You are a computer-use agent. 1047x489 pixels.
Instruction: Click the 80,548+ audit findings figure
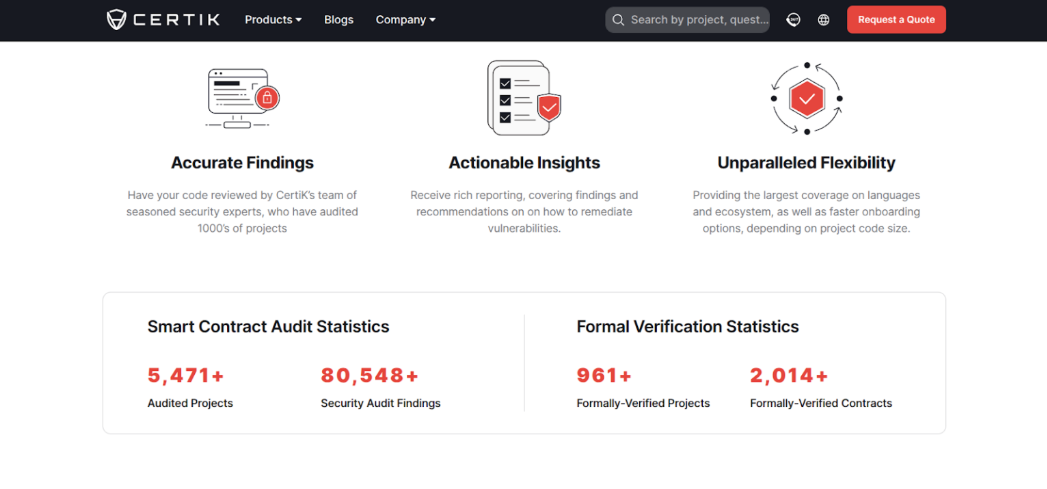[x=369, y=375]
